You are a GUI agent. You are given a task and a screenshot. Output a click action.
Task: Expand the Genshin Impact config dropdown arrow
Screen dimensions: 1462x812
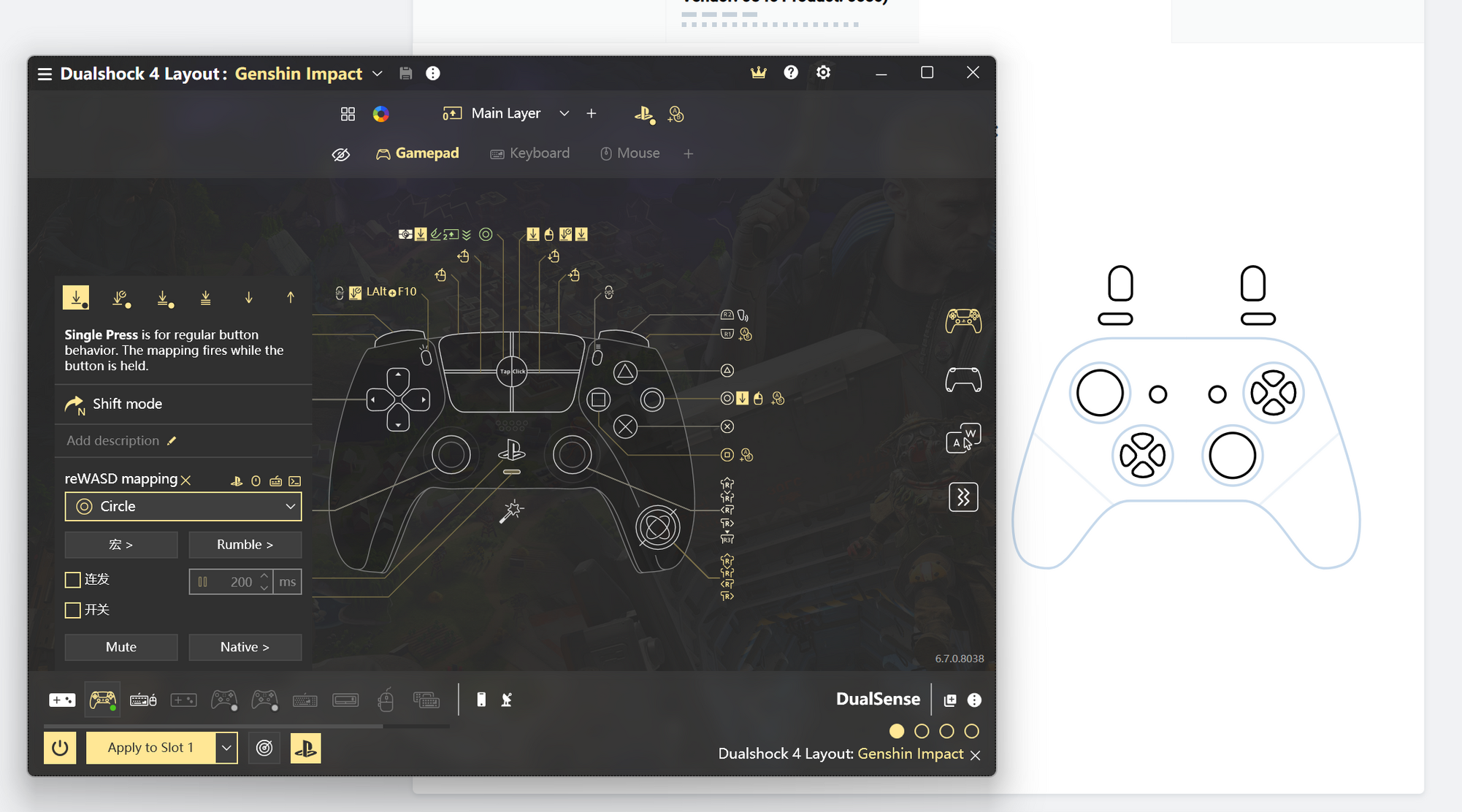(x=378, y=74)
